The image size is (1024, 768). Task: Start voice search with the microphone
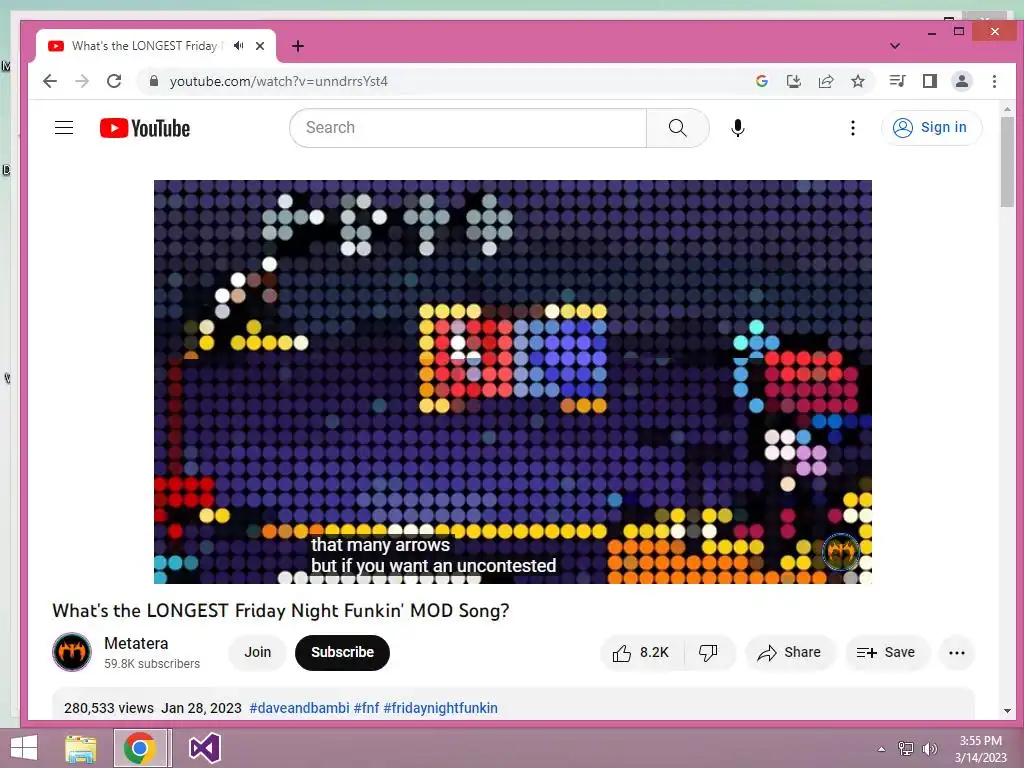pyautogui.click(x=738, y=128)
